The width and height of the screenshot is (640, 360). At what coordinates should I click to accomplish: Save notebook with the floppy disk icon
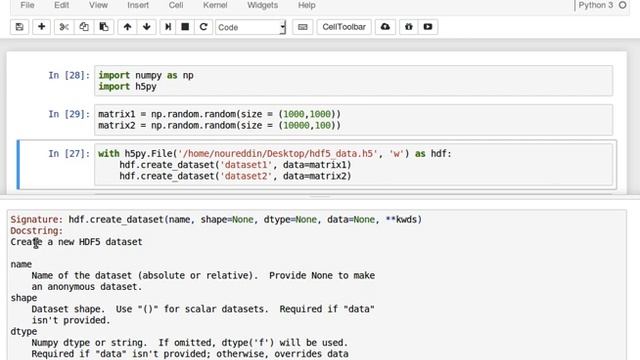[19, 27]
